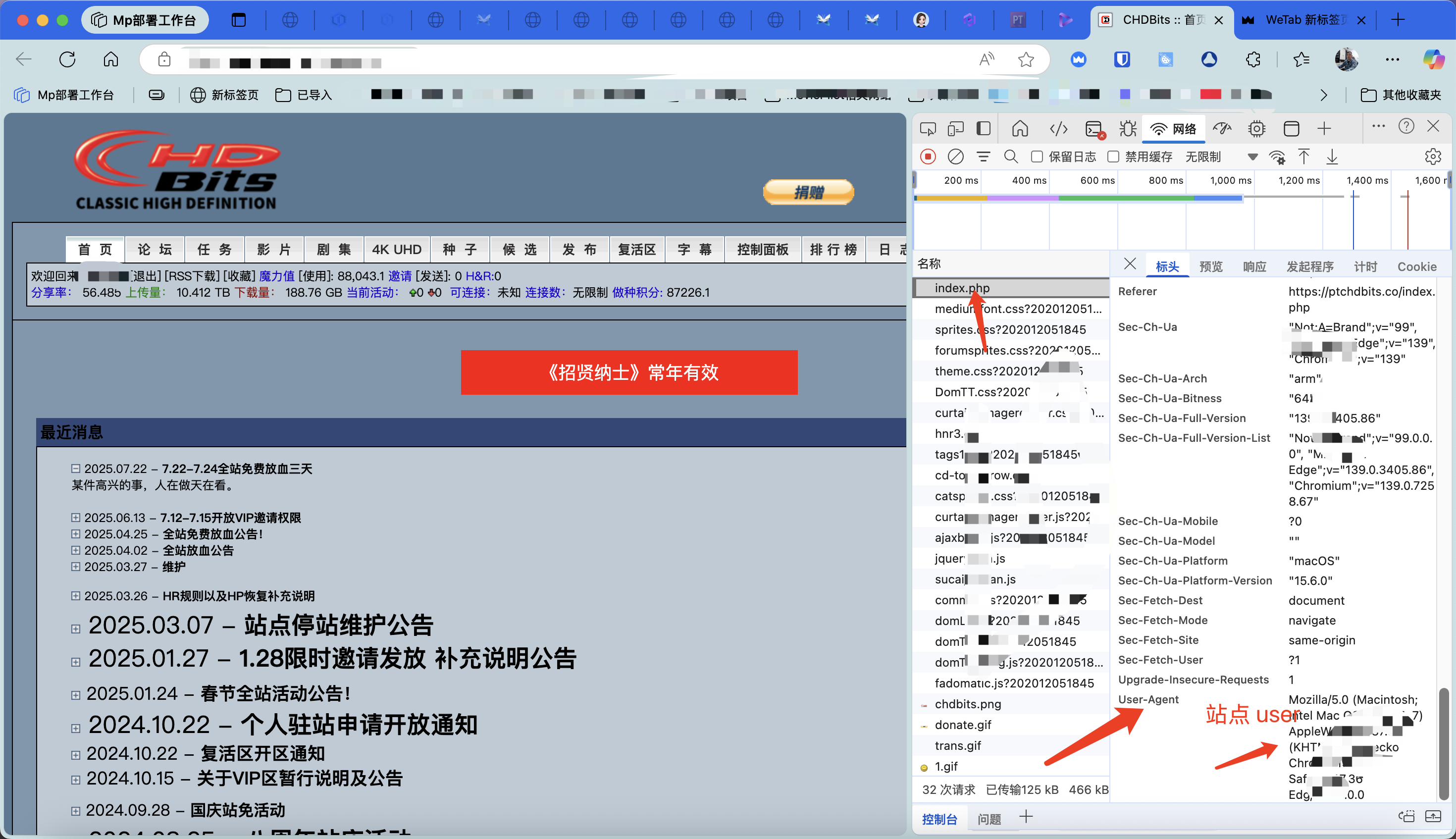
Task: Switch to the Cookie request tab
Action: (1416, 266)
